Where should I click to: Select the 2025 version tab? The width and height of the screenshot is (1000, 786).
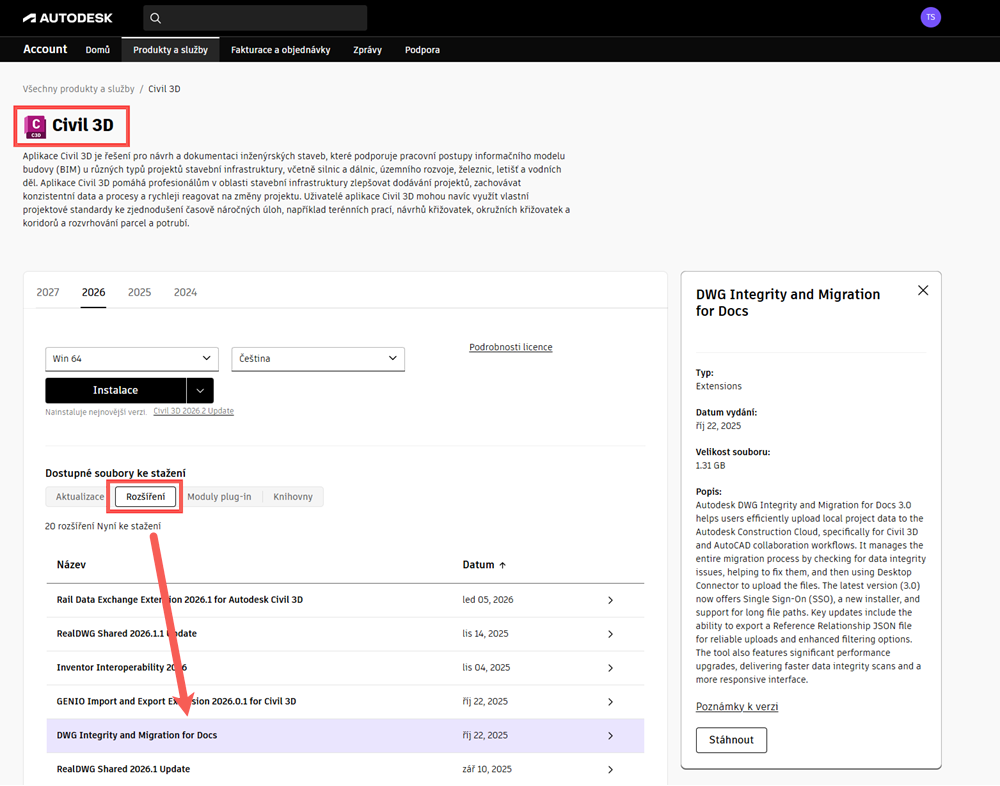point(139,292)
